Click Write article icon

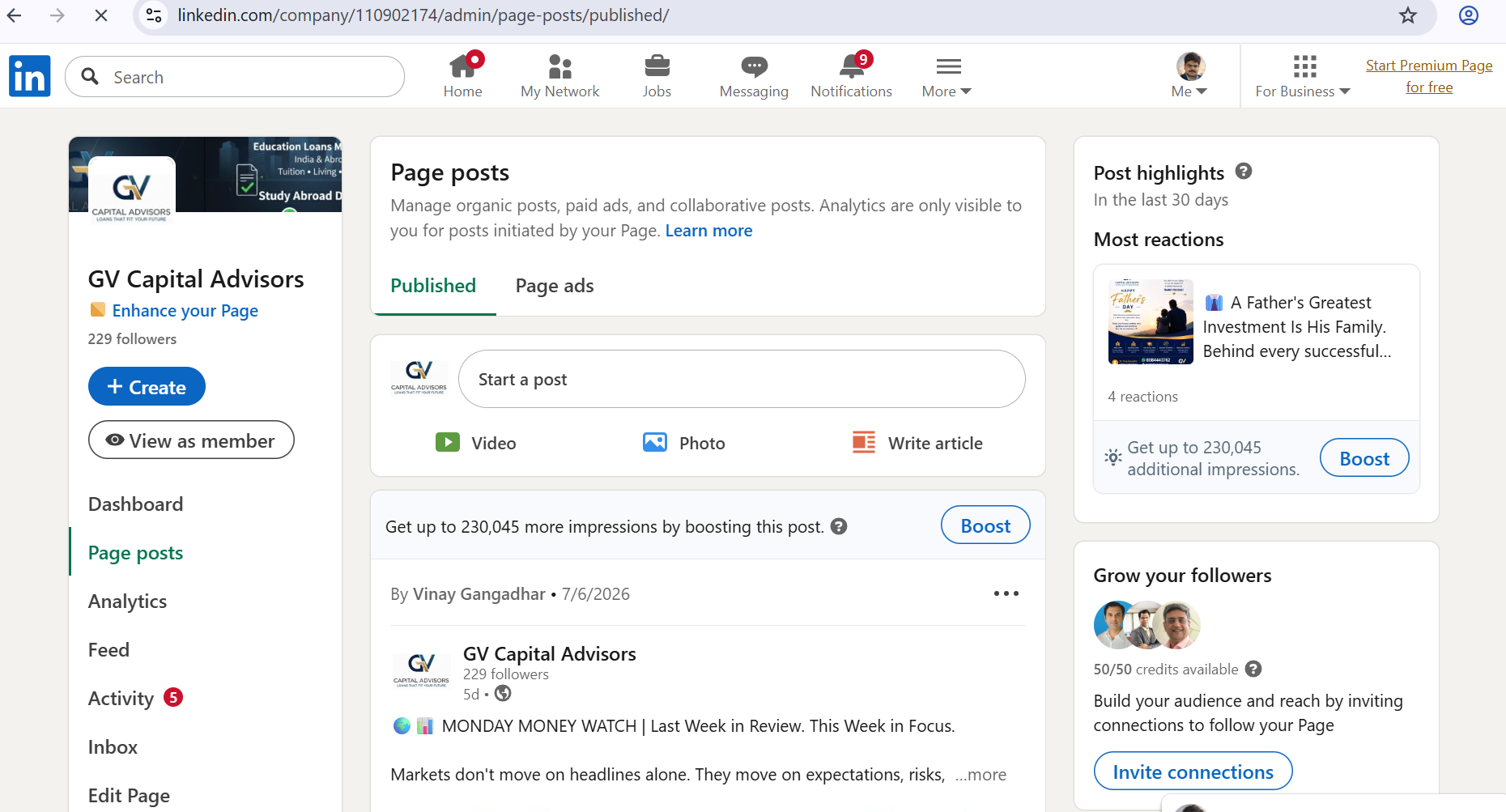(864, 443)
